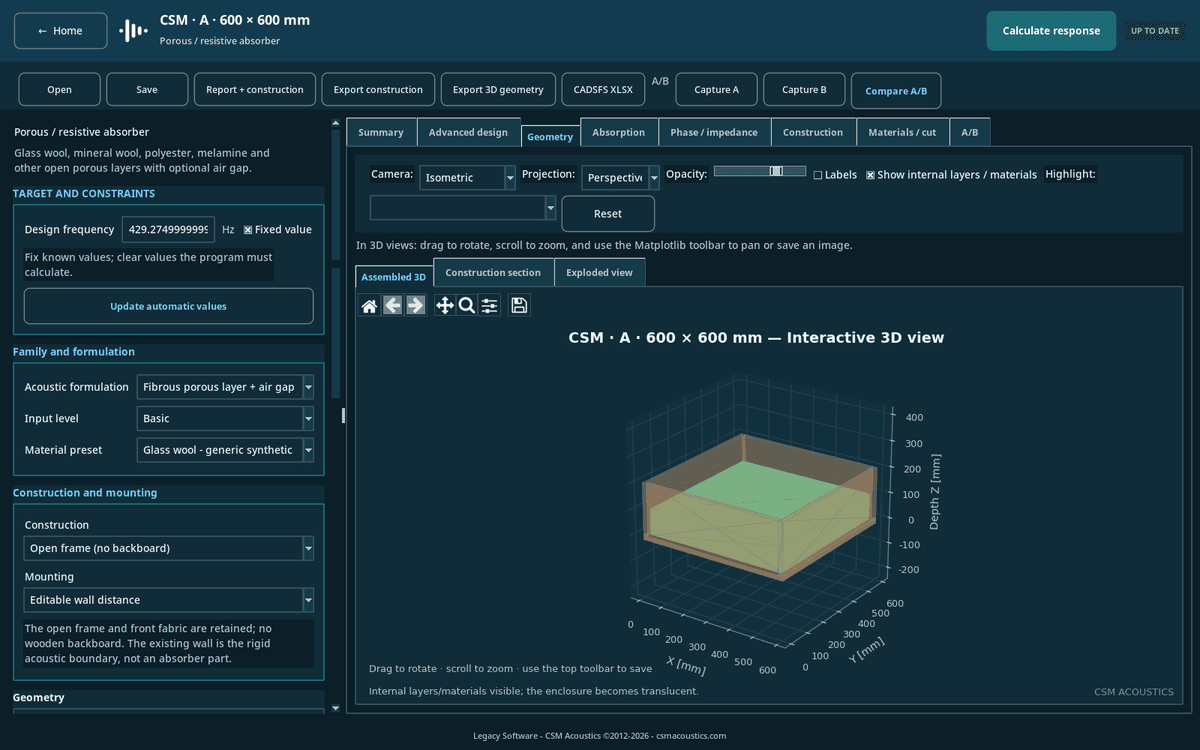
Task: Click the Export 3D geometry button
Action: [498, 90]
